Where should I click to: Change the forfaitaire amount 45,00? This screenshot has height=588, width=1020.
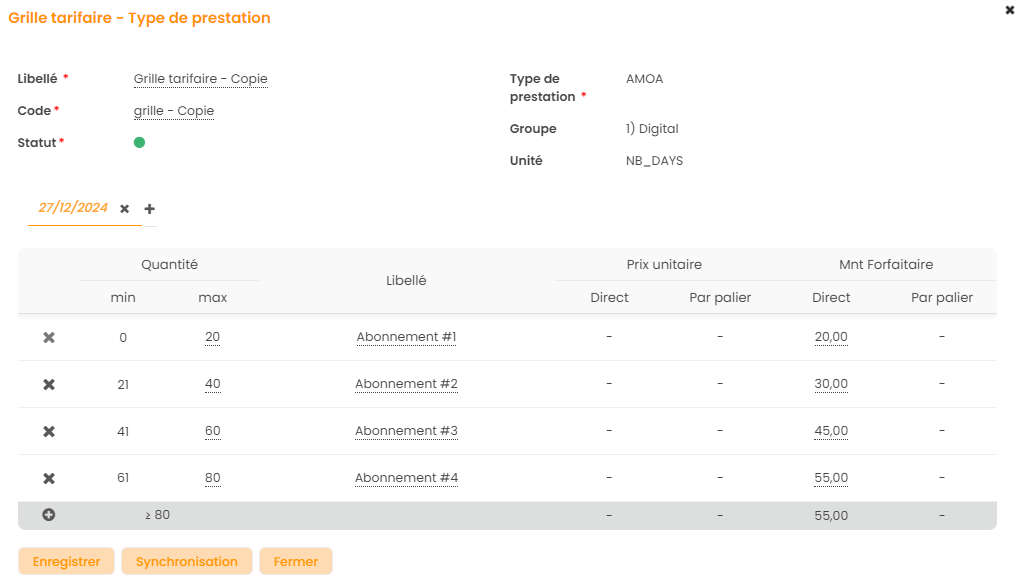(831, 432)
